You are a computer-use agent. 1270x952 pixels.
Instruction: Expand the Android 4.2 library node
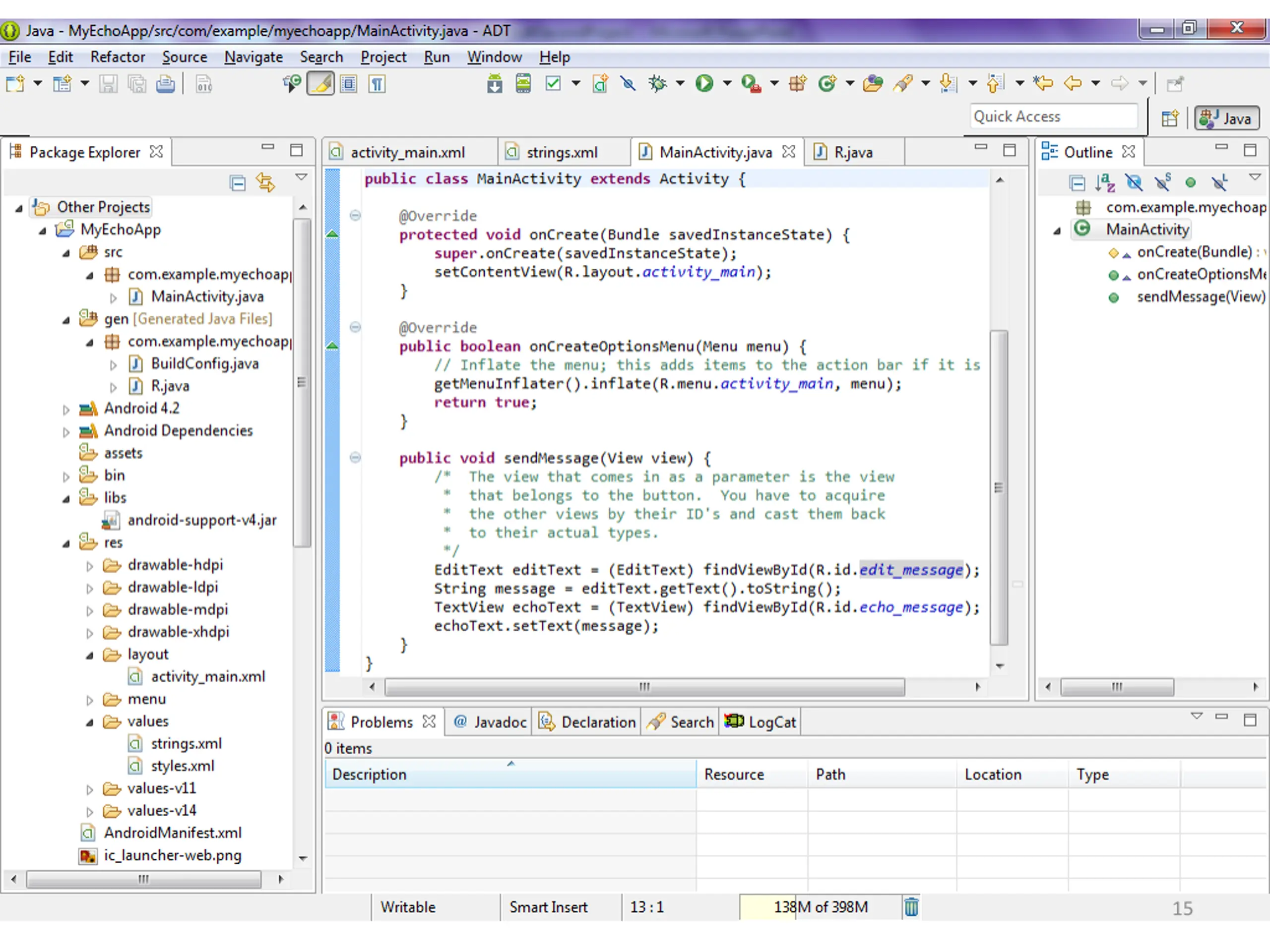pyautogui.click(x=66, y=409)
